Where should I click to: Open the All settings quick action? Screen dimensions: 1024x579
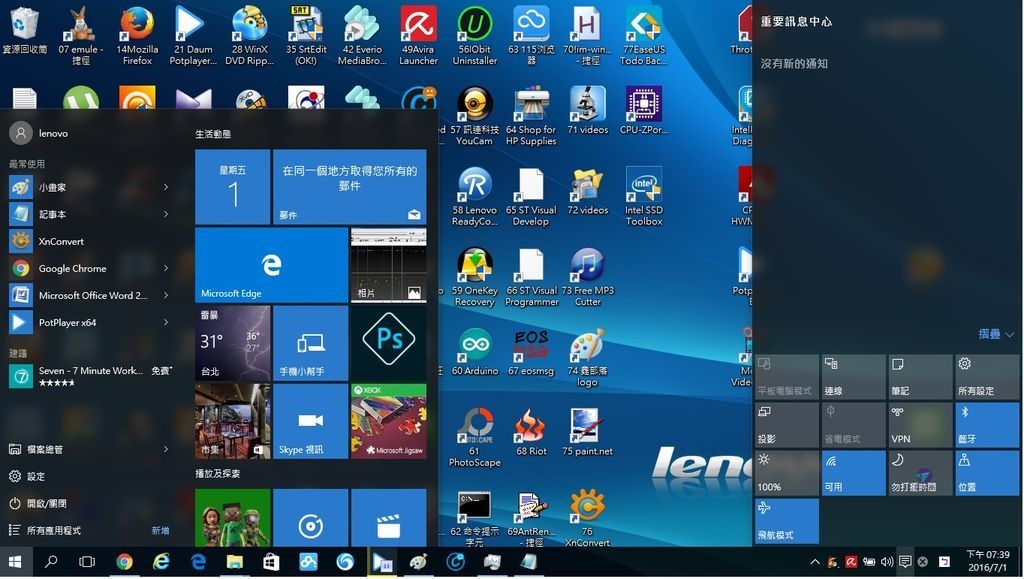pyautogui.click(x=987, y=377)
